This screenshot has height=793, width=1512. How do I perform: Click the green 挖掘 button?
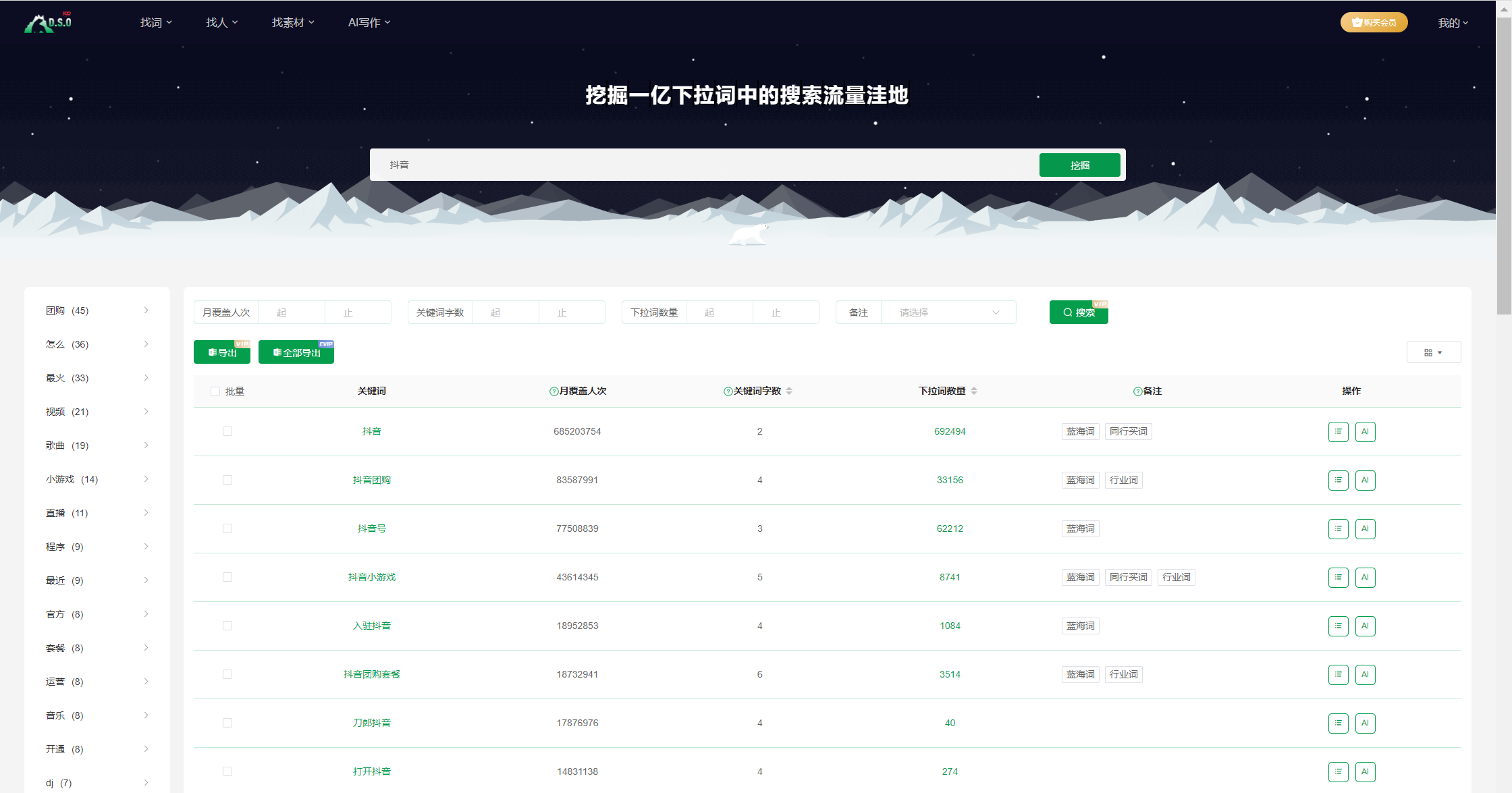pos(1079,165)
